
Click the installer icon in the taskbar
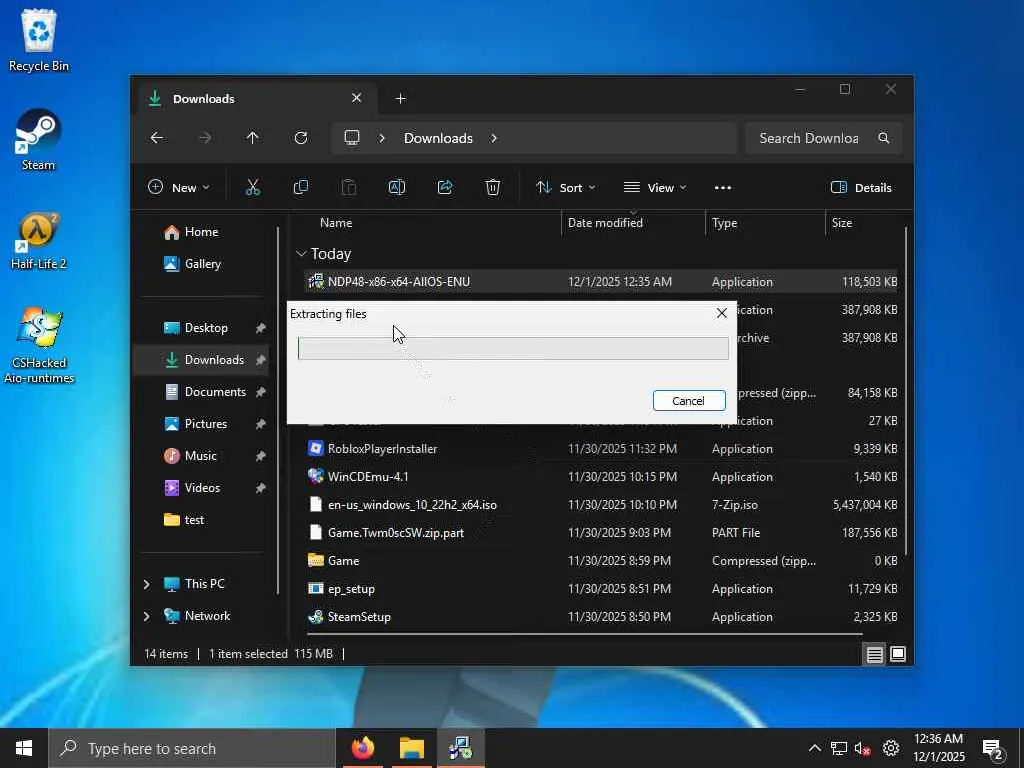[x=460, y=748]
